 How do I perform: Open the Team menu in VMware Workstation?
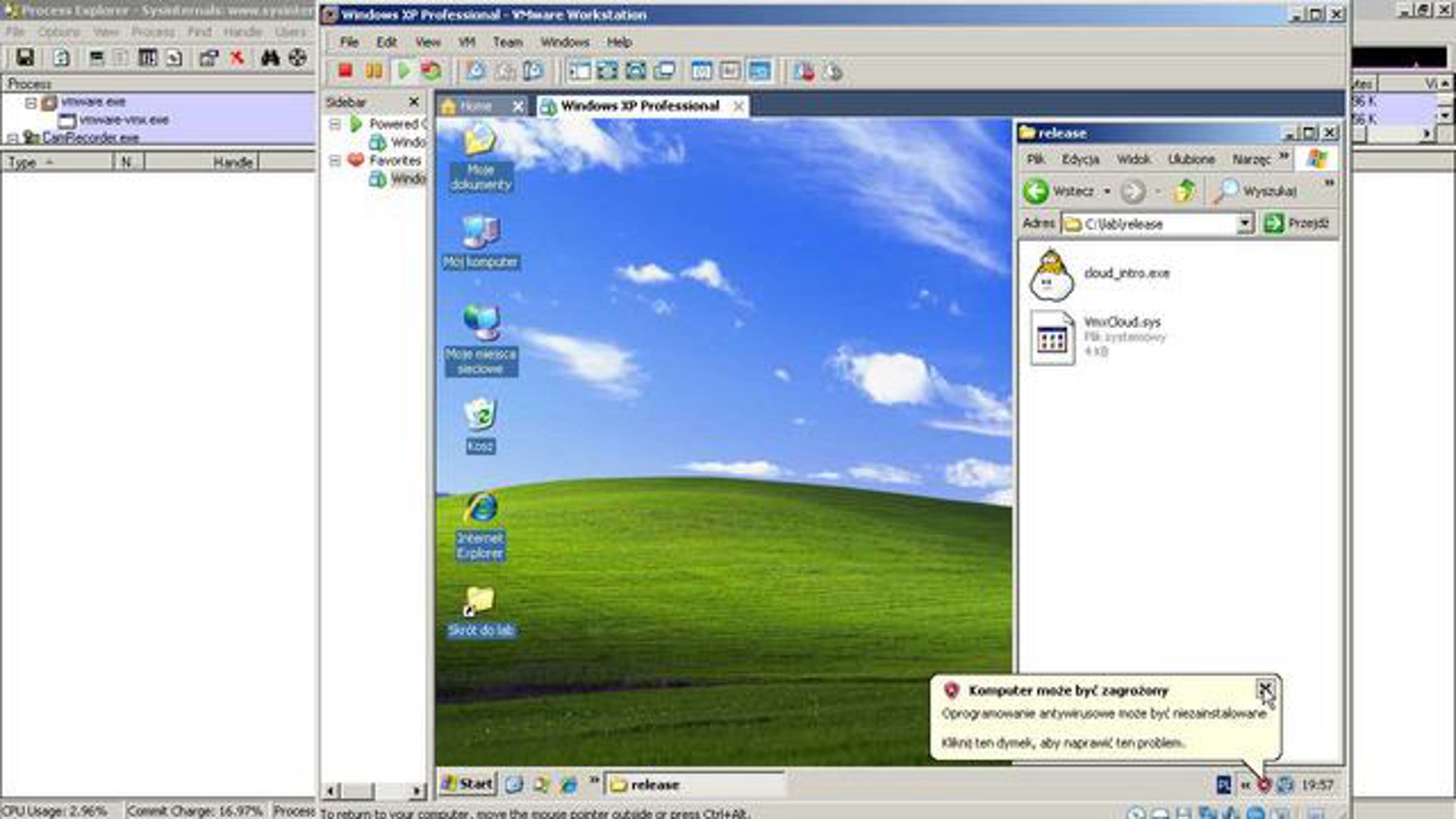508,42
